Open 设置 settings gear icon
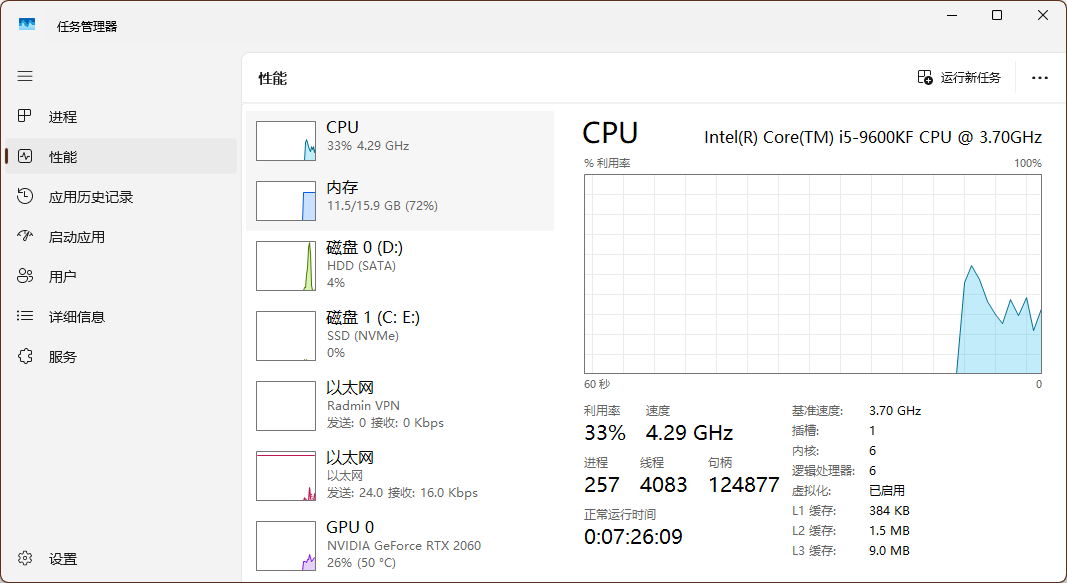The image size is (1067, 583). click(26, 559)
